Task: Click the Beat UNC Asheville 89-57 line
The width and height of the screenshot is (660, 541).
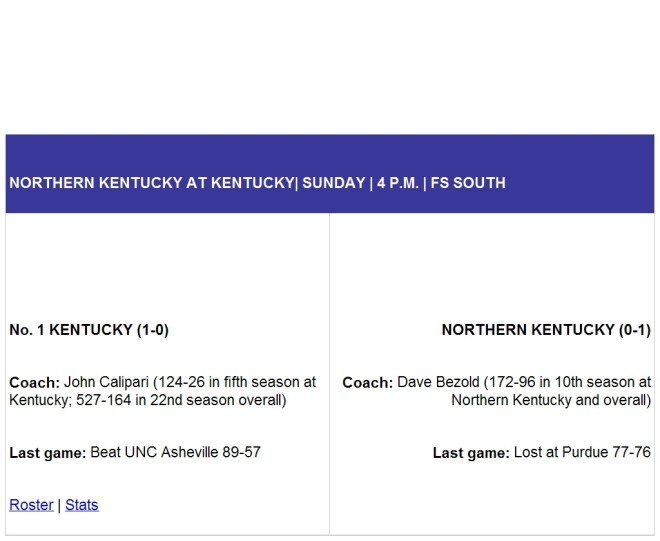Action: pos(135,452)
